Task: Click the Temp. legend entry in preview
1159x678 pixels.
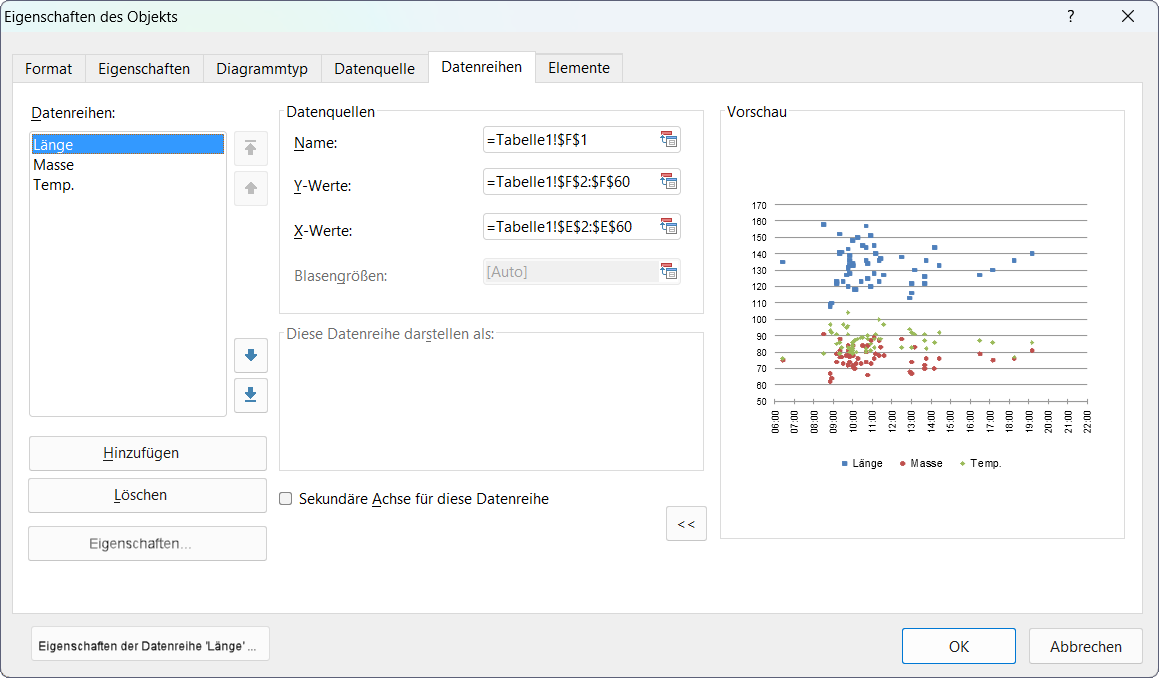Action: 980,464
